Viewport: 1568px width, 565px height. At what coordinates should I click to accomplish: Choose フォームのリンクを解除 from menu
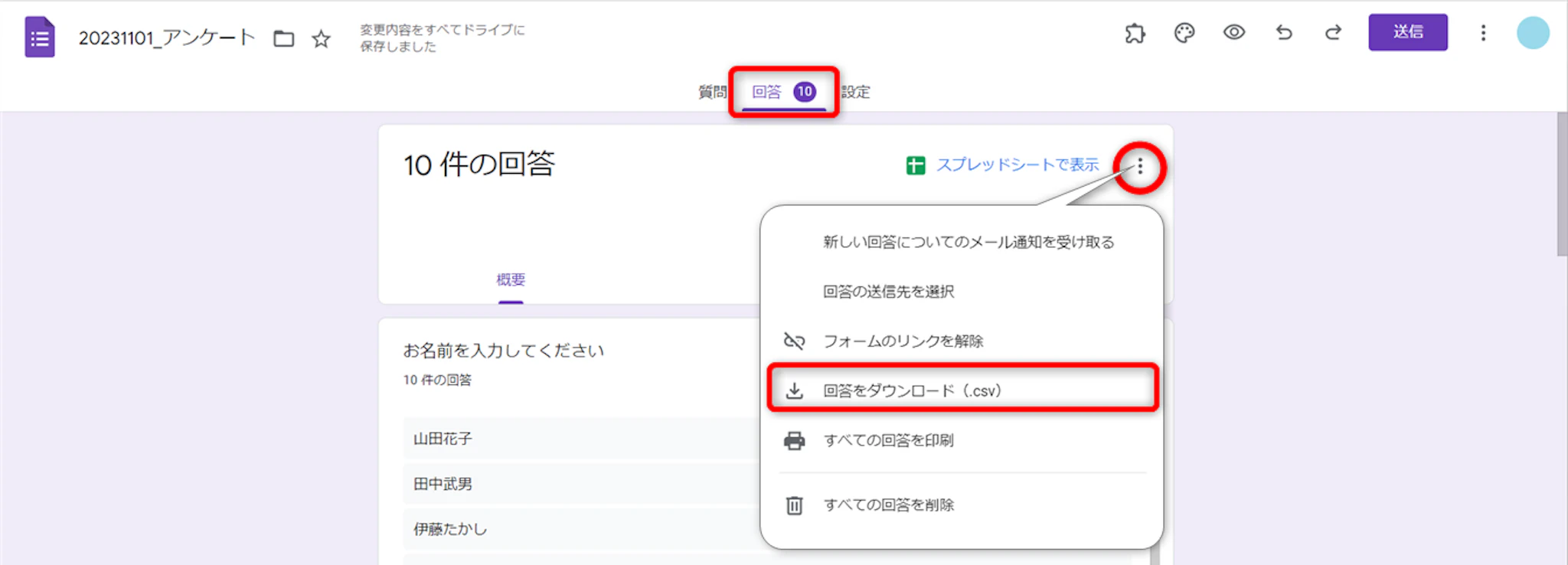coord(903,341)
